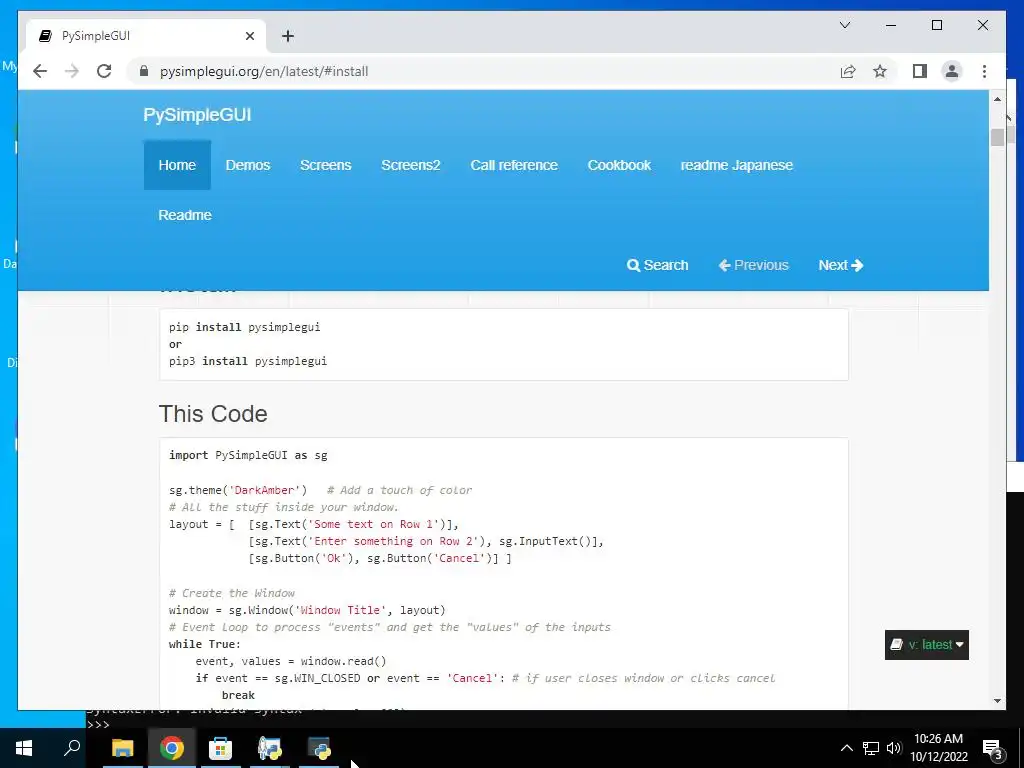This screenshot has width=1024, height=768.
Task: Open the Readme nav item
Action: coord(185,215)
